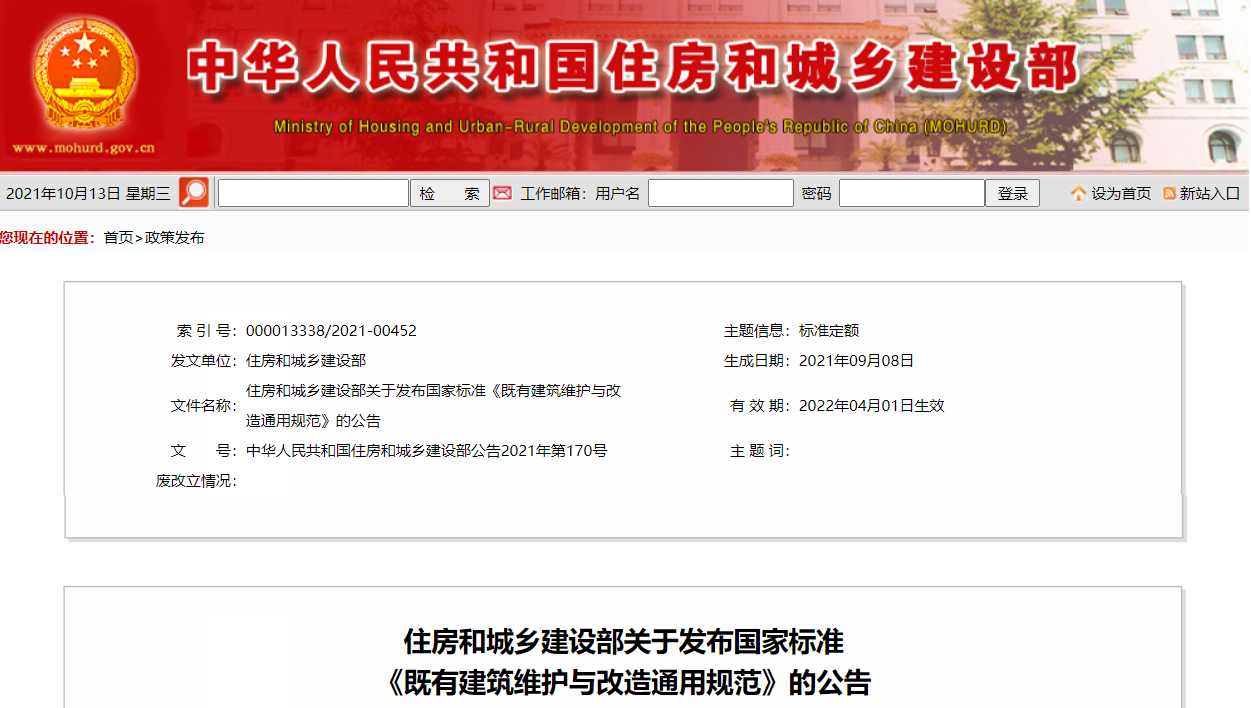Click the orange feed icon beside 新站入口
Image resolution: width=1251 pixels, height=708 pixels.
[1169, 193]
